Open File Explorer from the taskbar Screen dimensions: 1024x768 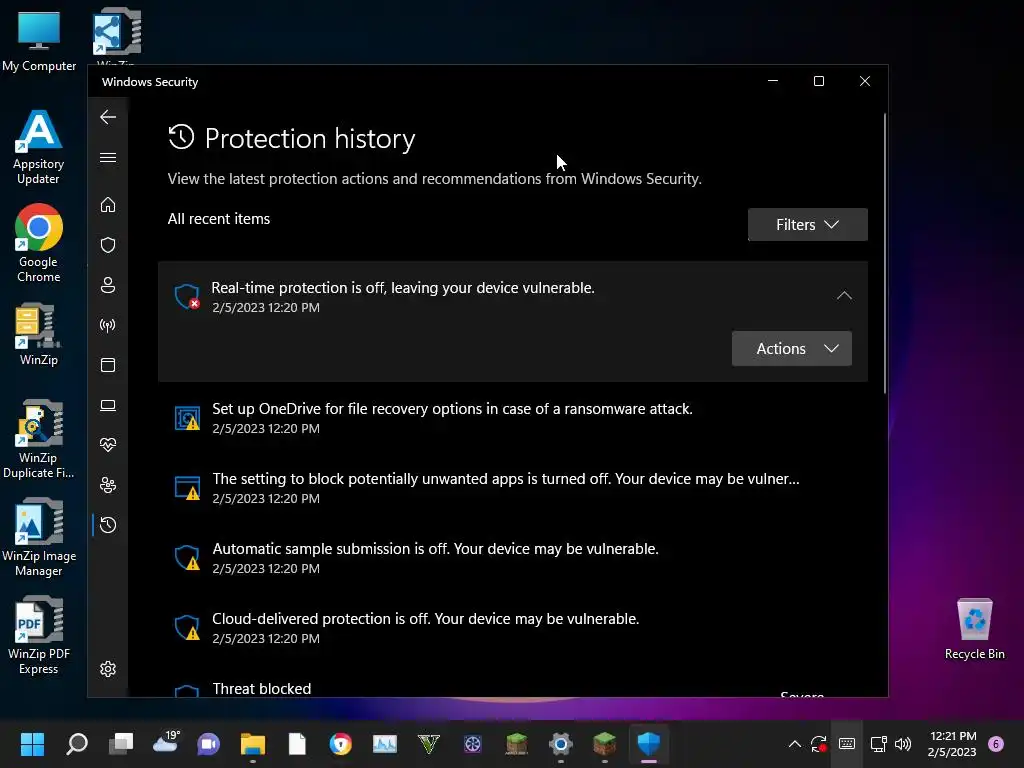253,743
